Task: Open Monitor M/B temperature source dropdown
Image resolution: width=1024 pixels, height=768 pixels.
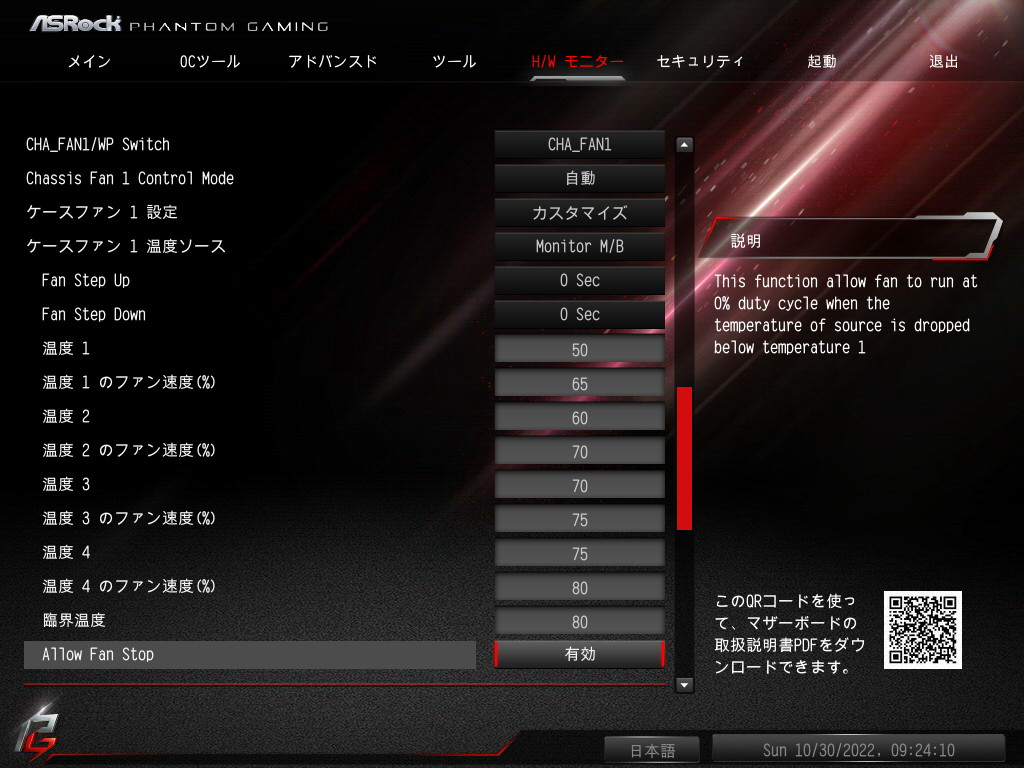Action: click(x=579, y=246)
